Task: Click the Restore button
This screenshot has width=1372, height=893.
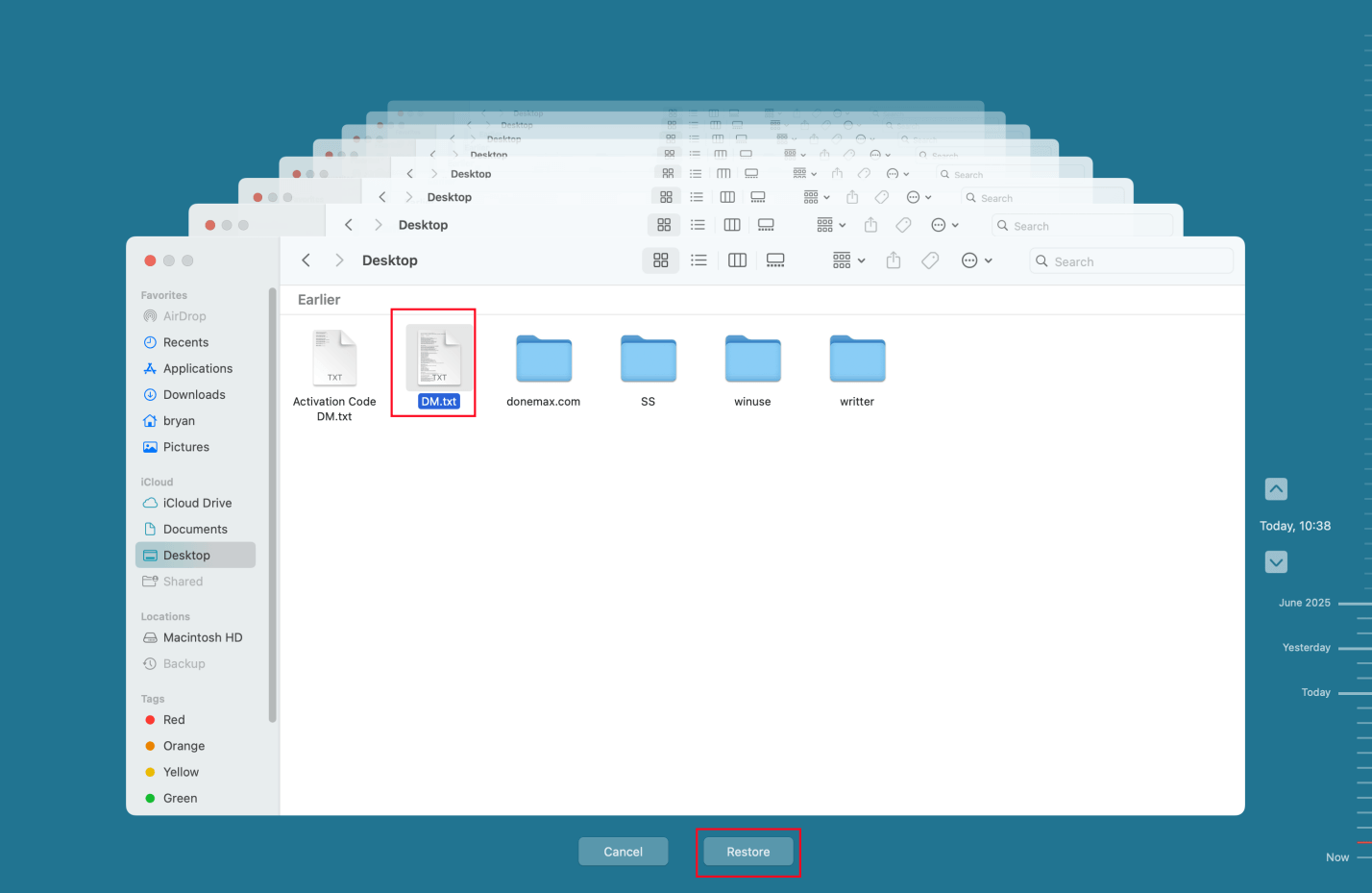Action: pos(748,851)
